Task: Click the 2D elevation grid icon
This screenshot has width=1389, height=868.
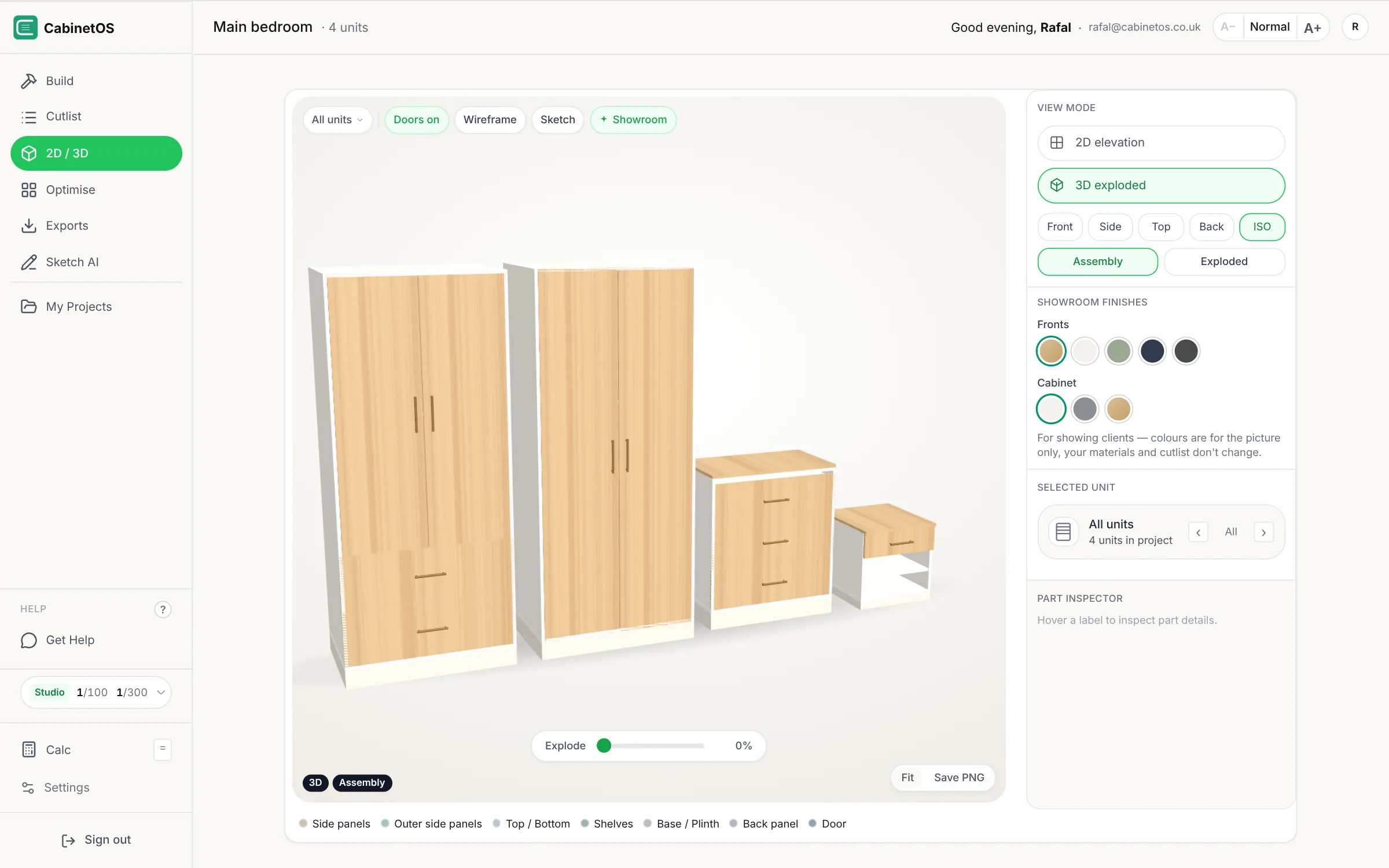Action: tap(1057, 142)
